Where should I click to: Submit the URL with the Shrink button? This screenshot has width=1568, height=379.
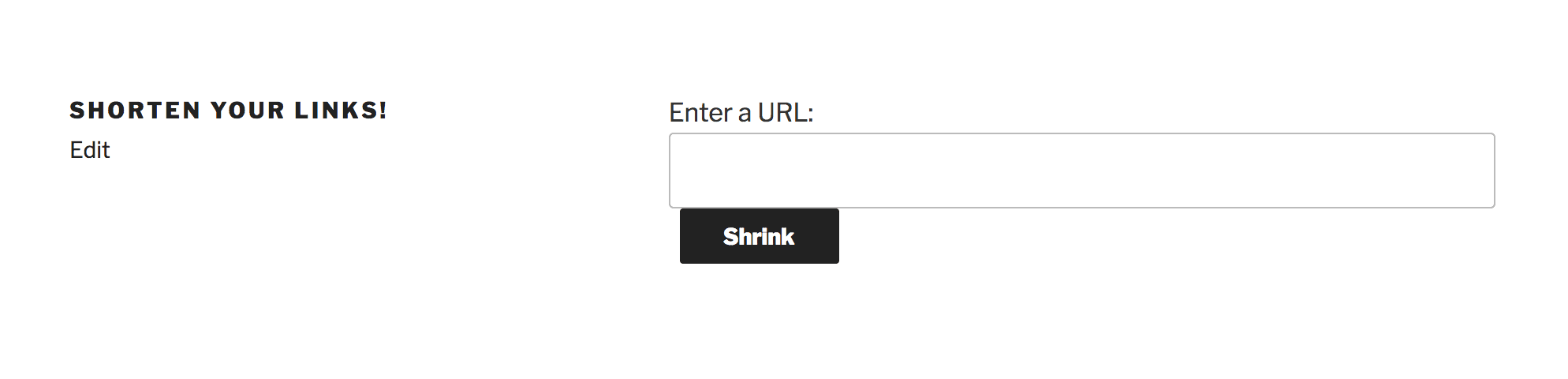[759, 236]
